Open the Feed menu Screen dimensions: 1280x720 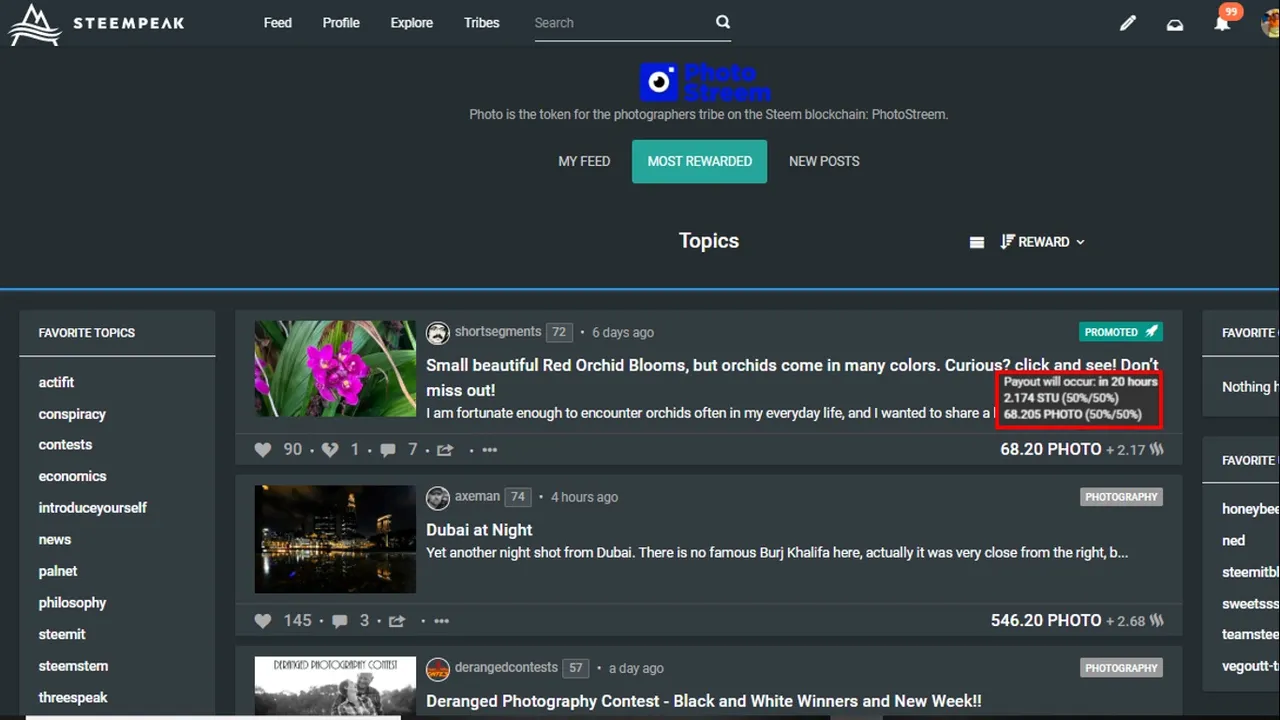click(x=278, y=23)
